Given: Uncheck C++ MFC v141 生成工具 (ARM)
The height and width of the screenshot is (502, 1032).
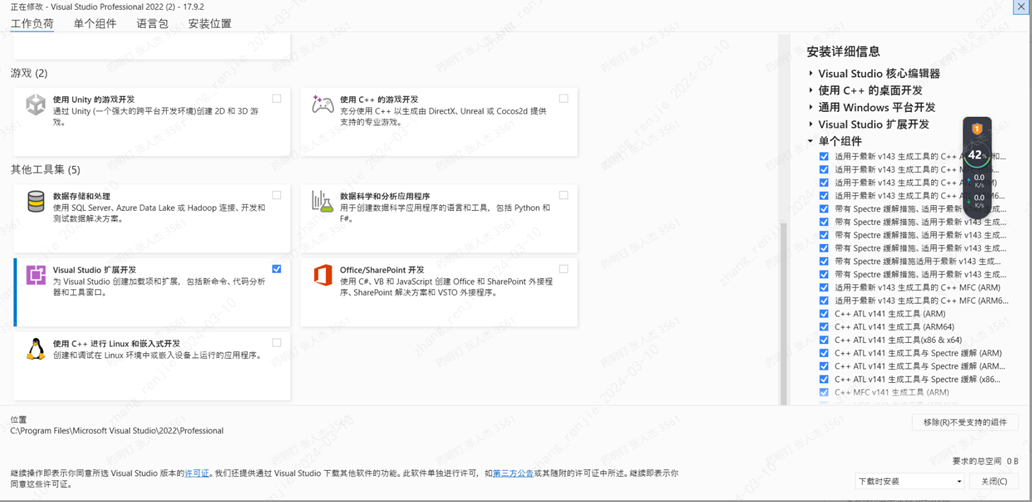Looking at the screenshot, I should [824, 392].
